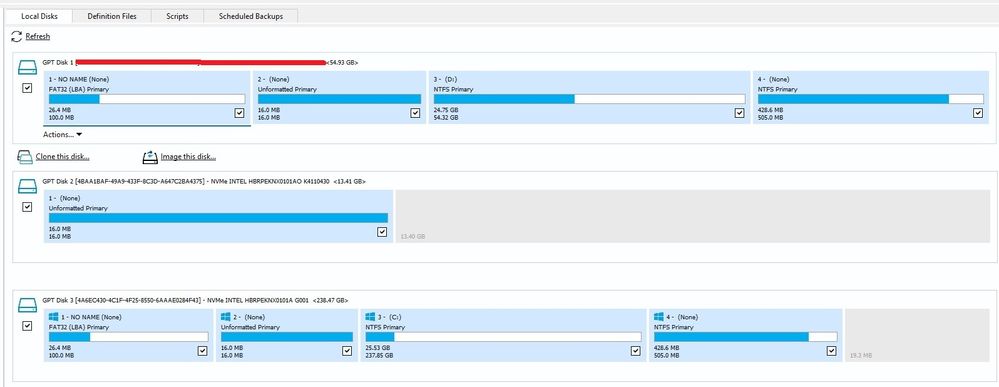Select Disk 3 partition '3 - (C:)' label
Image resolution: width=999 pixels, height=387 pixels.
pos(389,317)
